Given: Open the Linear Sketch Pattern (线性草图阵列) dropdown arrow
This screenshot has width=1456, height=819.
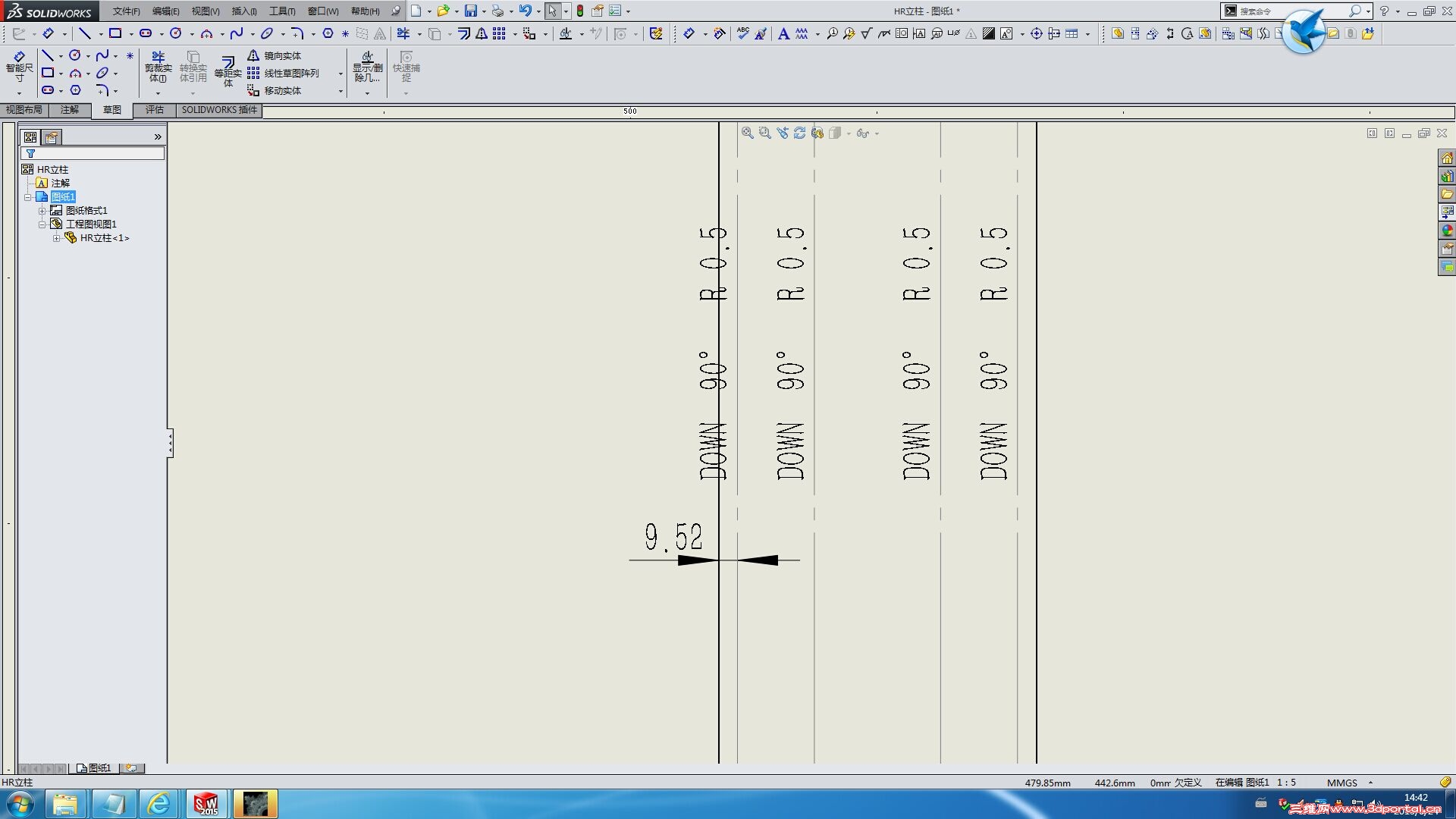Looking at the screenshot, I should click(x=340, y=74).
